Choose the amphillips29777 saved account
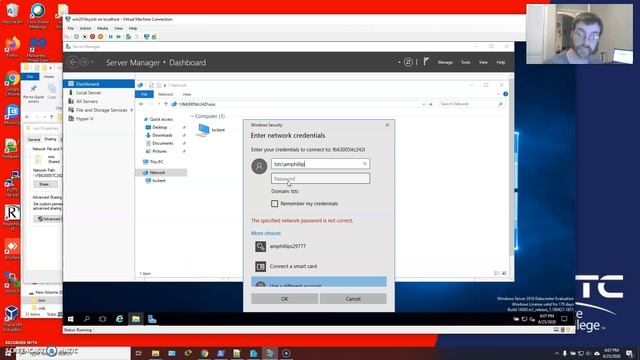The height and width of the screenshot is (360, 640). (319, 246)
